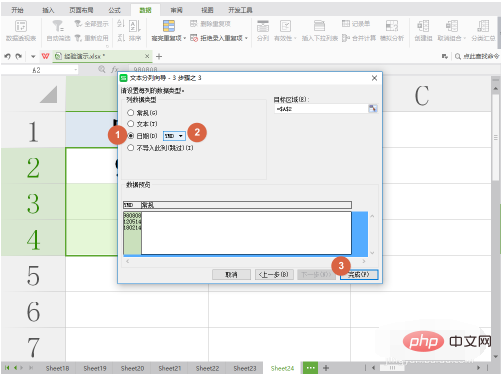The width and height of the screenshot is (502, 374).
Task: Click column header C
Action: coord(421,95)
